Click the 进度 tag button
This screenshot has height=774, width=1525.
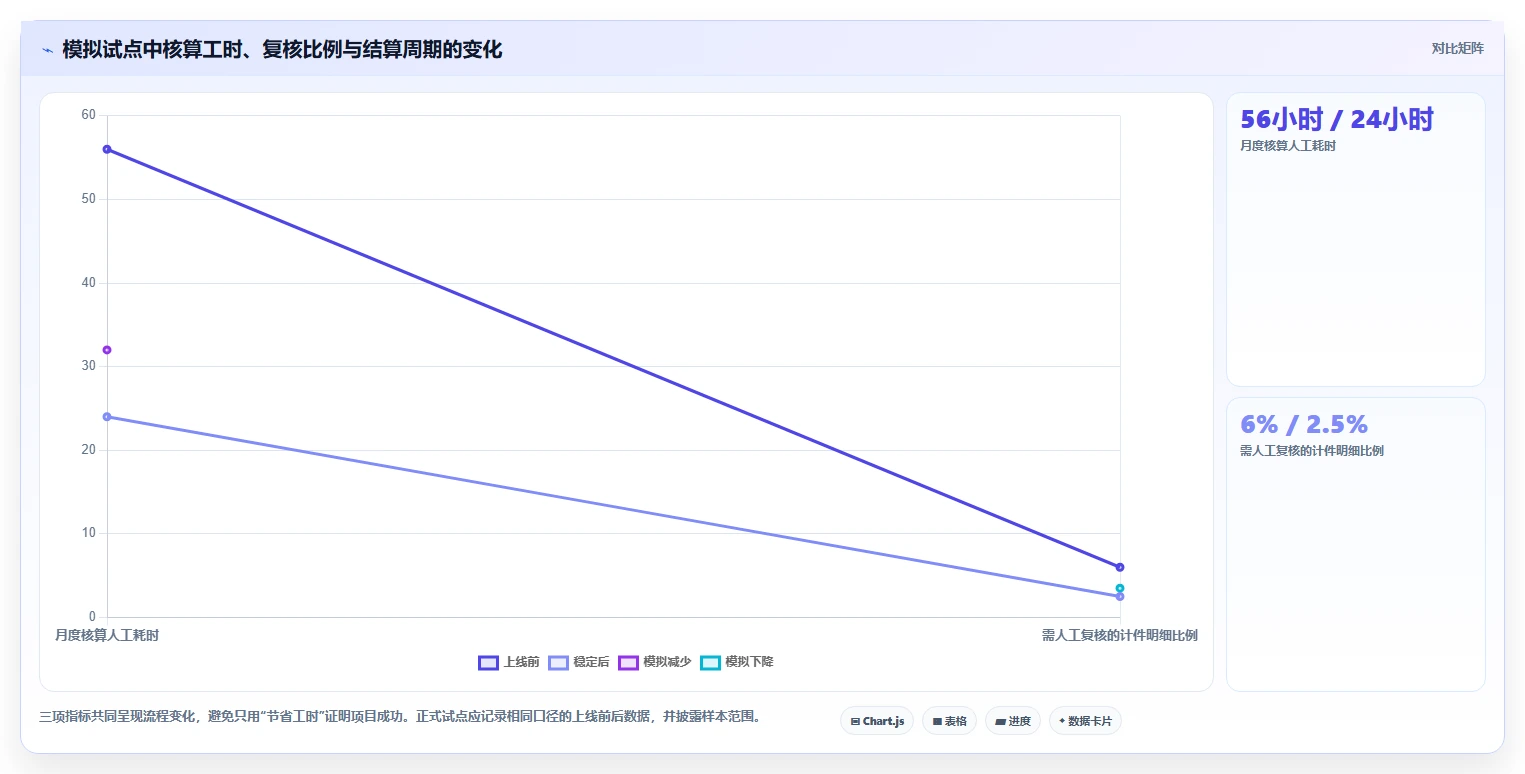(x=1013, y=721)
